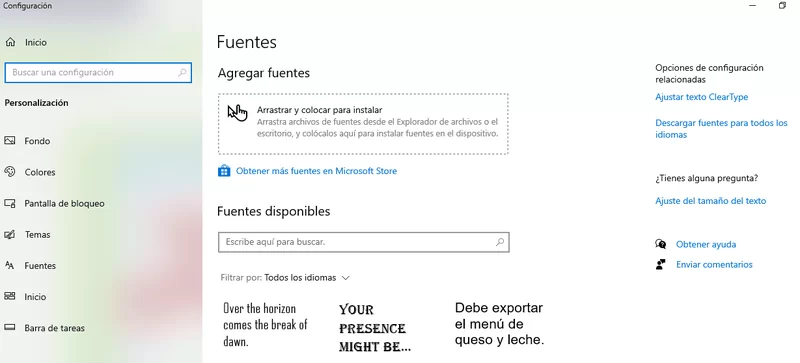Click the Microsoft Store bag icon
The height and width of the screenshot is (363, 800).
click(x=224, y=171)
